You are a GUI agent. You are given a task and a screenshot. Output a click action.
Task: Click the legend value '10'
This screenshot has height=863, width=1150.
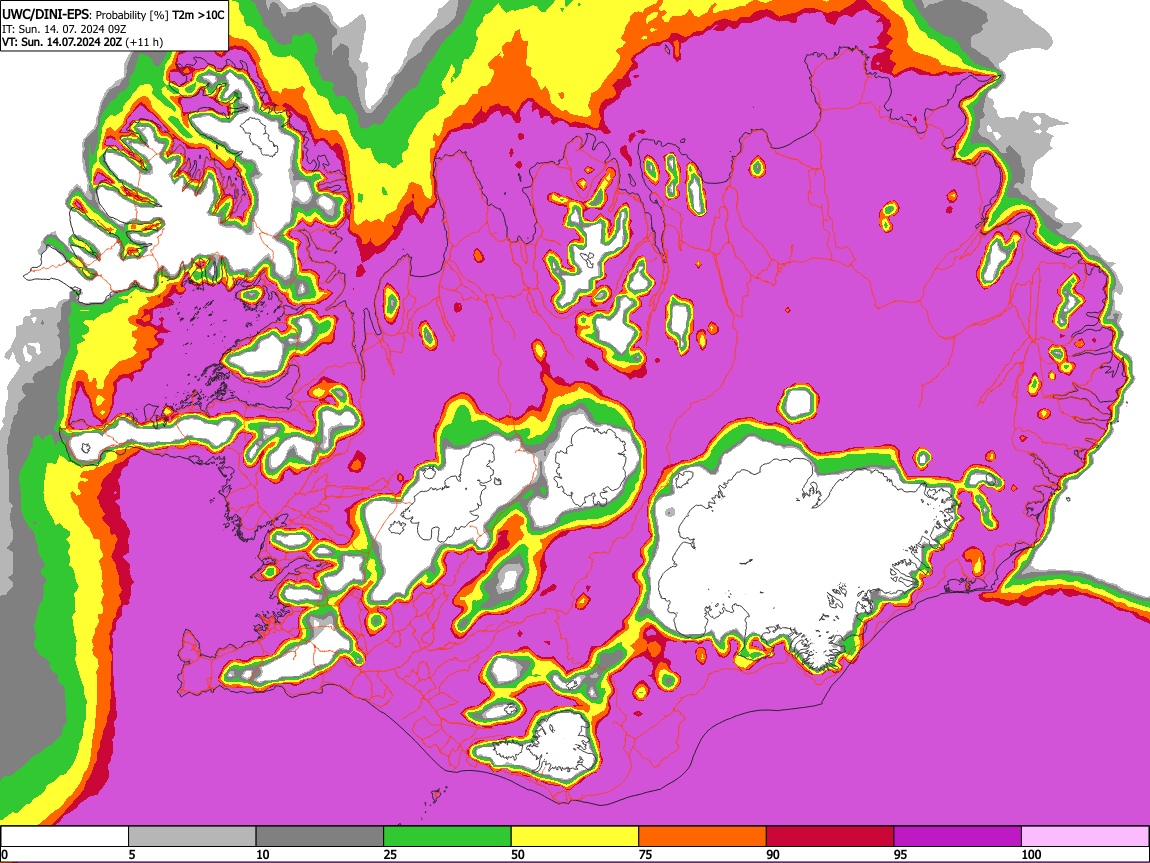[263, 854]
